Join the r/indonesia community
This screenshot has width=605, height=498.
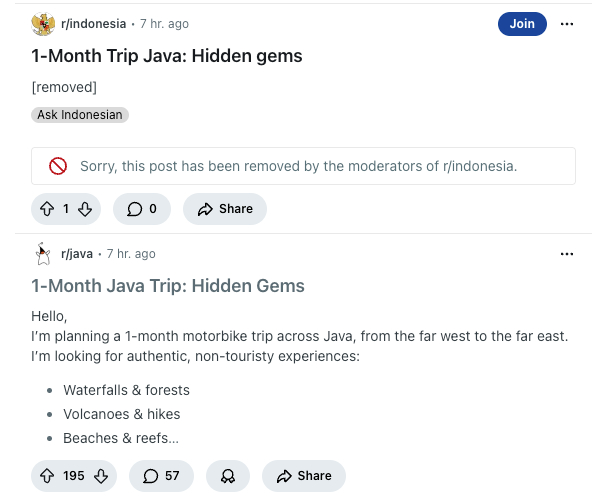tap(522, 24)
